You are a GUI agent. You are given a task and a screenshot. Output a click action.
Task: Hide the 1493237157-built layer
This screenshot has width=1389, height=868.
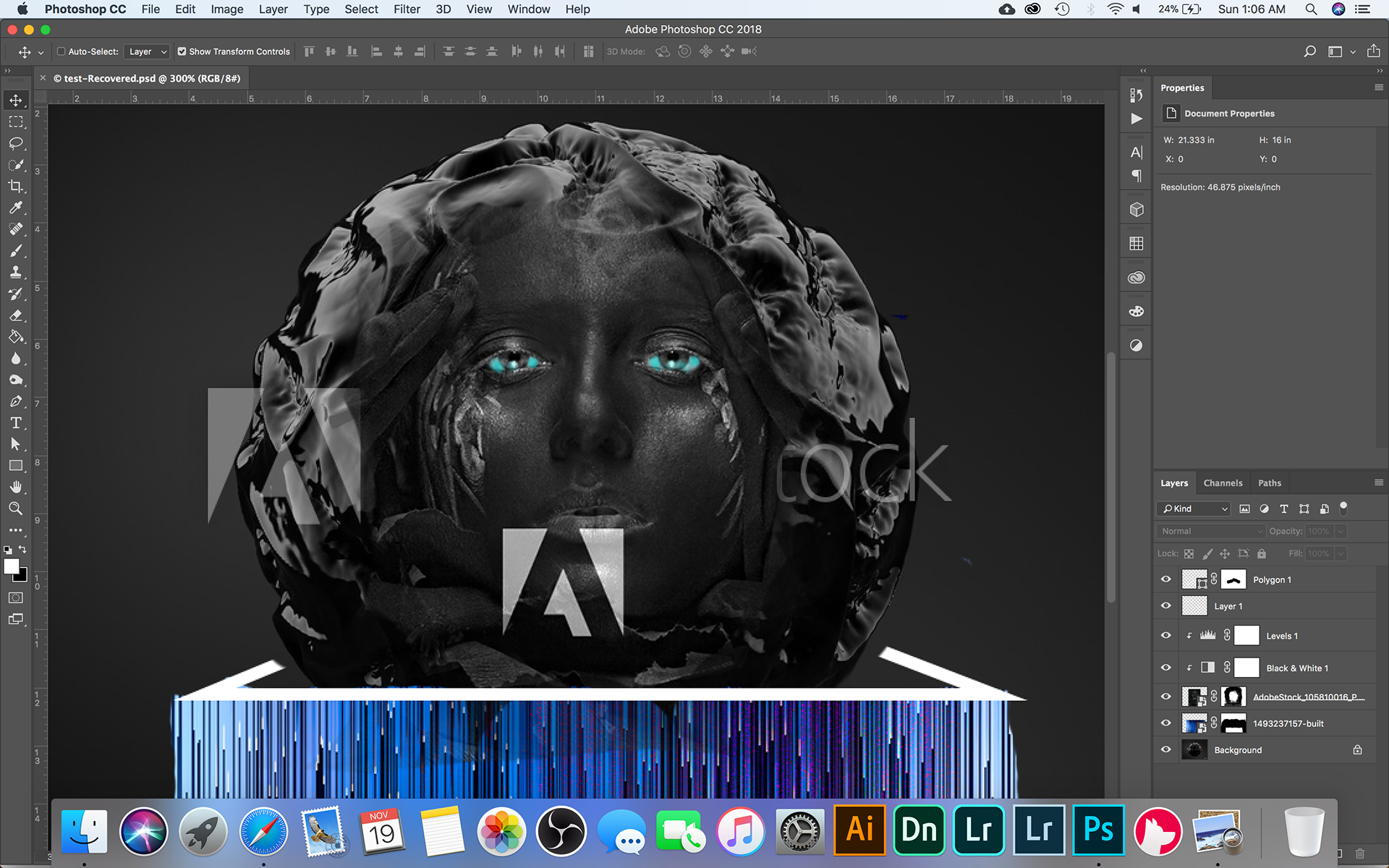[x=1165, y=723]
